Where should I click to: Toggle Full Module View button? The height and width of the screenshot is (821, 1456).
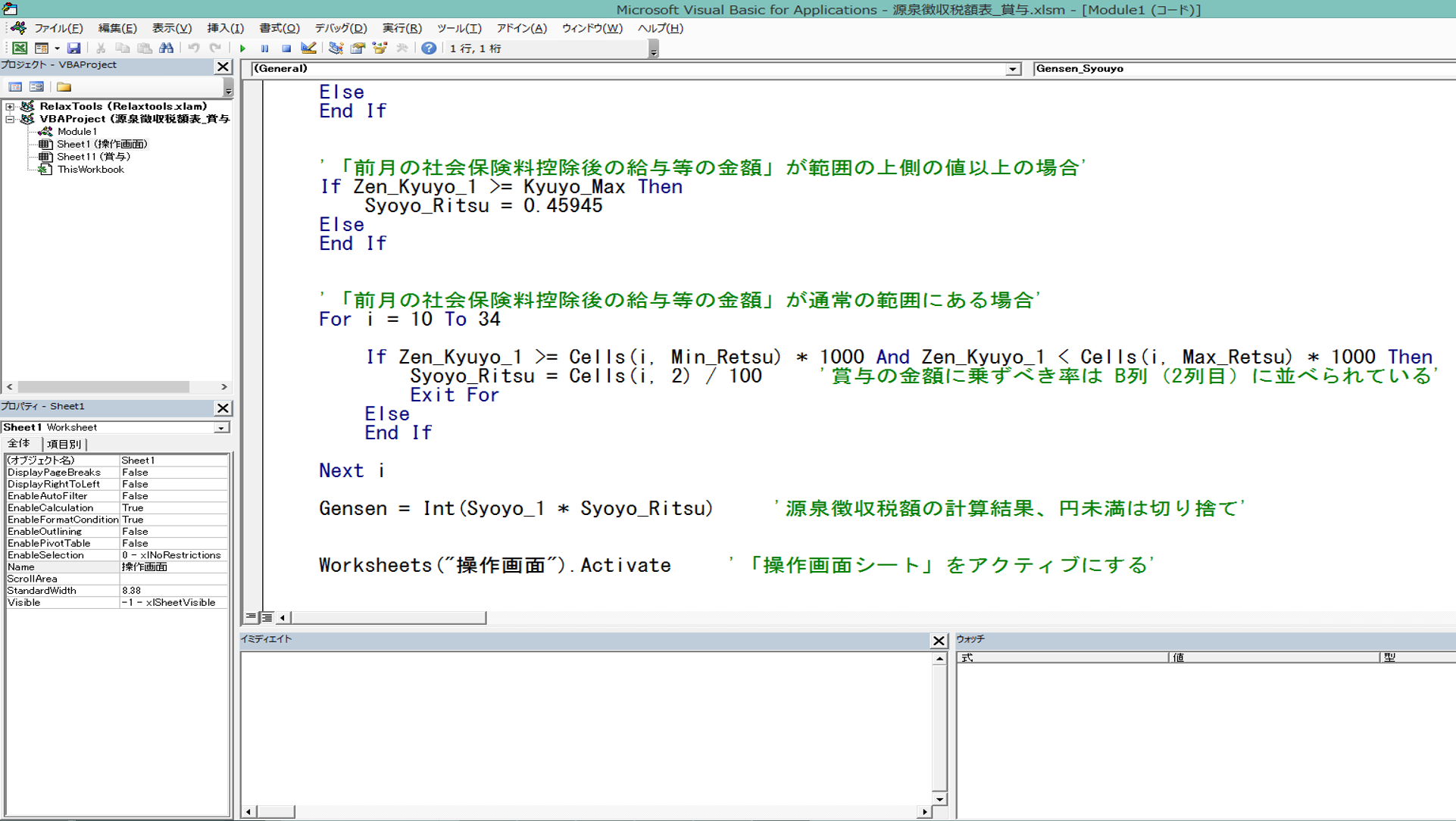(266, 617)
